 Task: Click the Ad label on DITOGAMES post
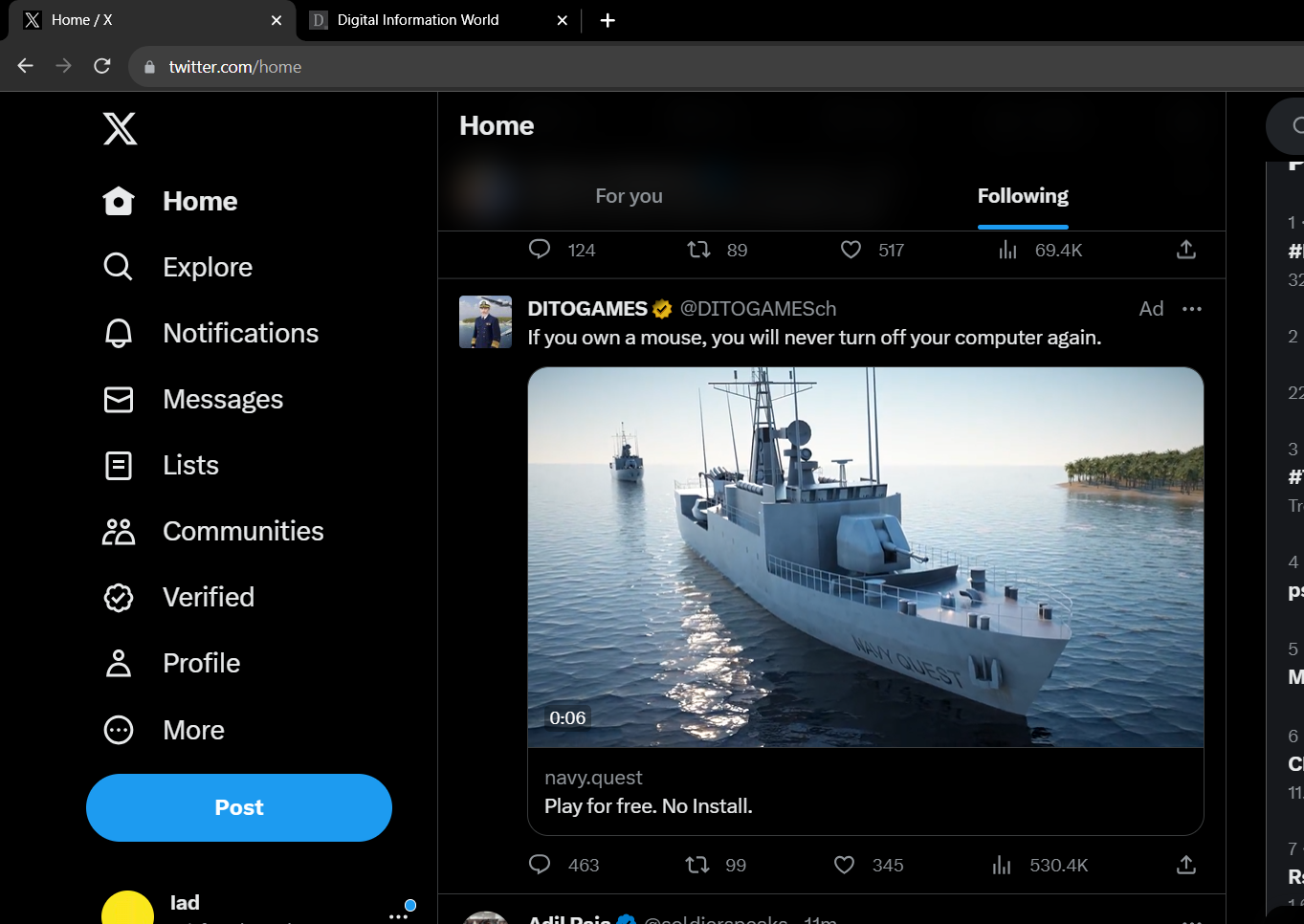(x=1151, y=309)
